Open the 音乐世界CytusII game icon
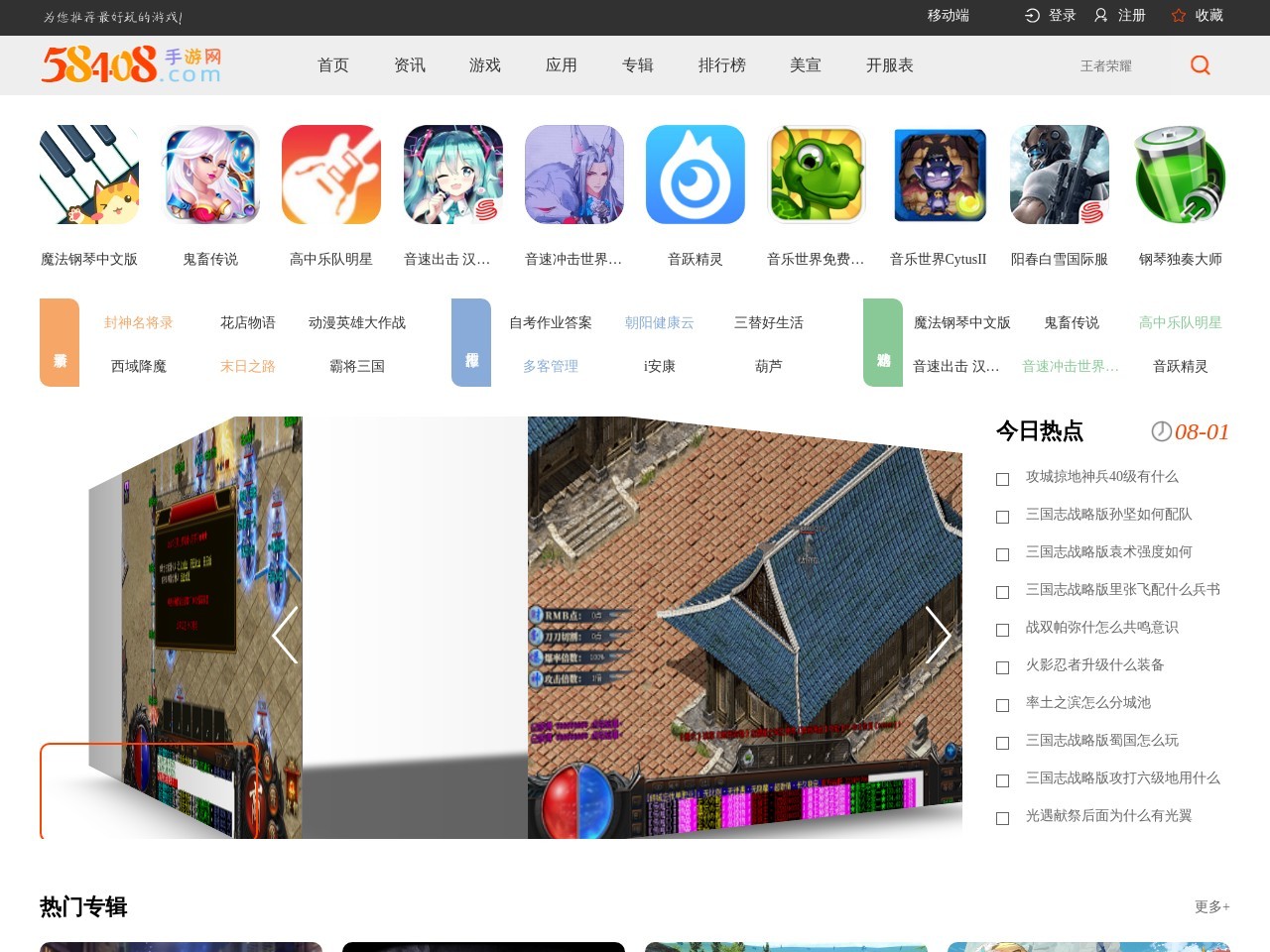Viewport: 1270px width, 952px height. point(938,175)
